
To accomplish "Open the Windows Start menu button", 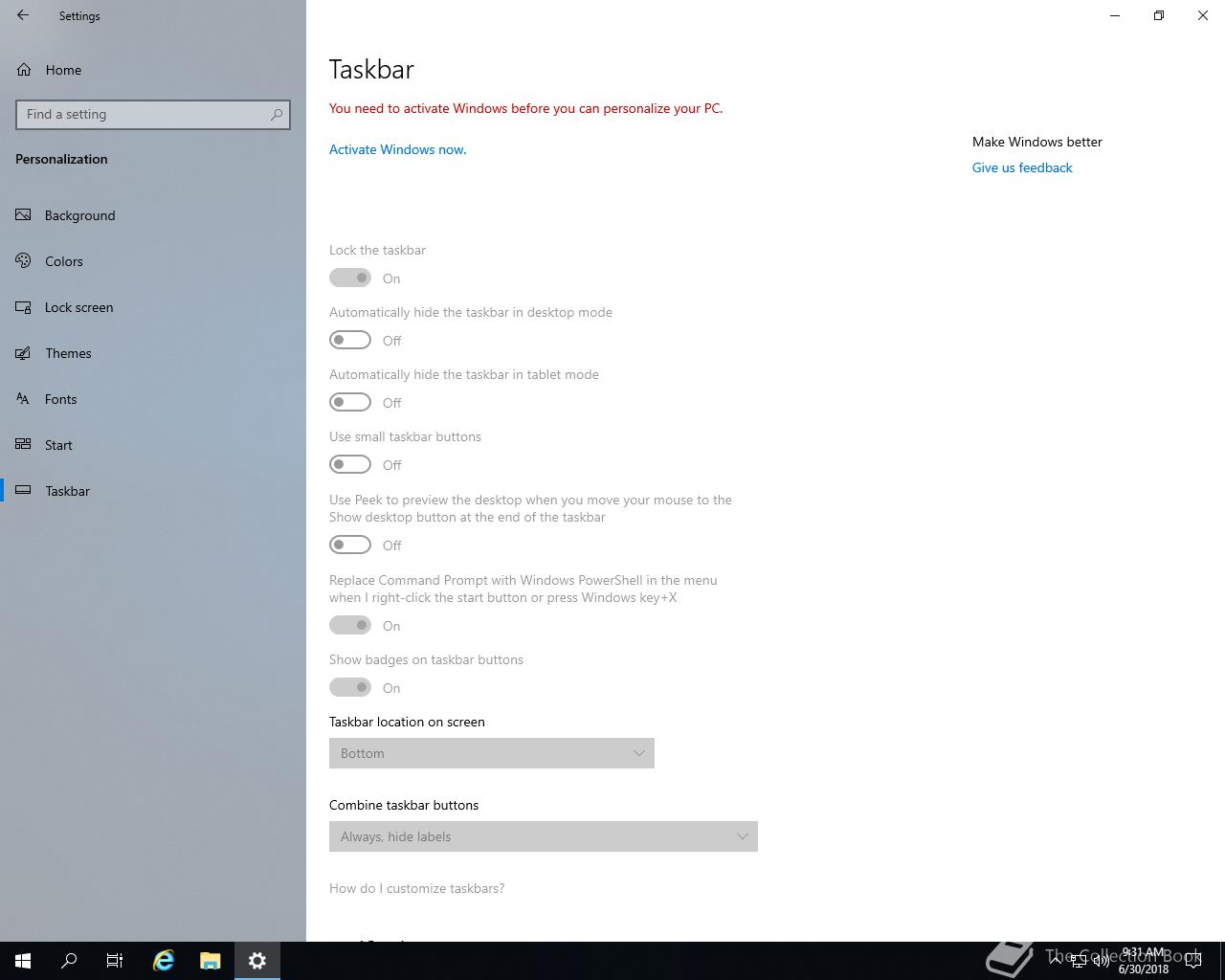I will (x=23, y=961).
